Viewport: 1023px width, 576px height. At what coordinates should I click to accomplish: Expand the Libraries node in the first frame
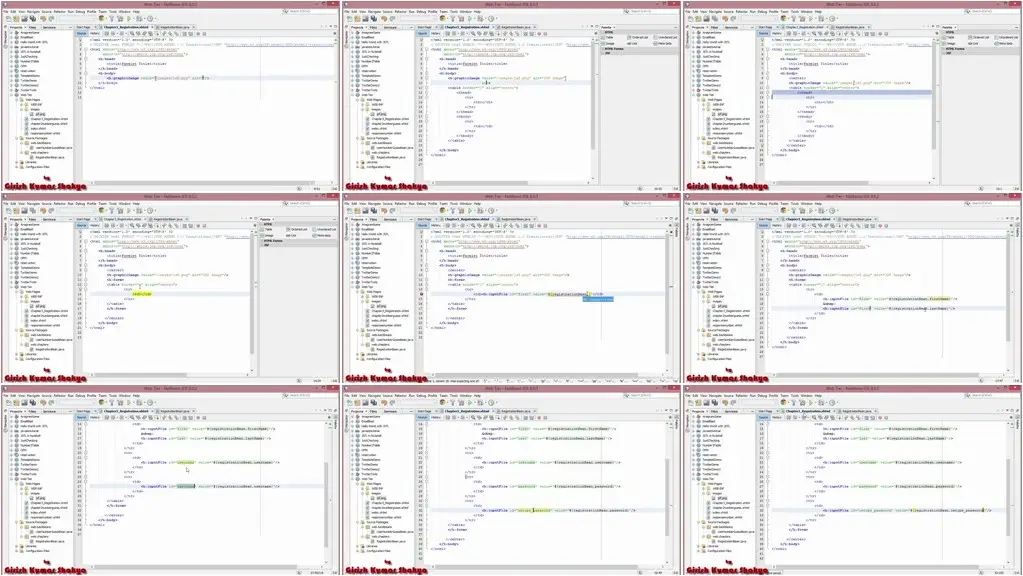(x=16, y=162)
